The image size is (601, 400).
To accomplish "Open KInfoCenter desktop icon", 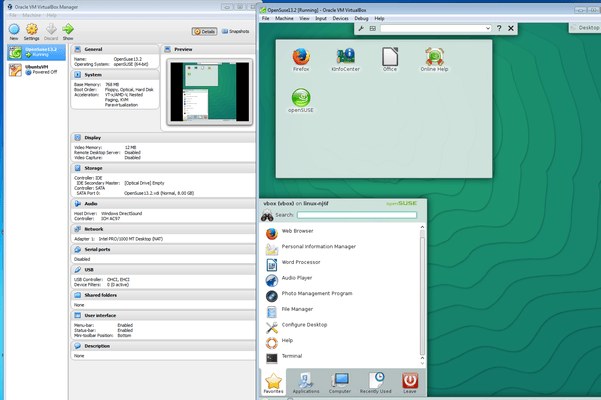I will (x=345, y=60).
